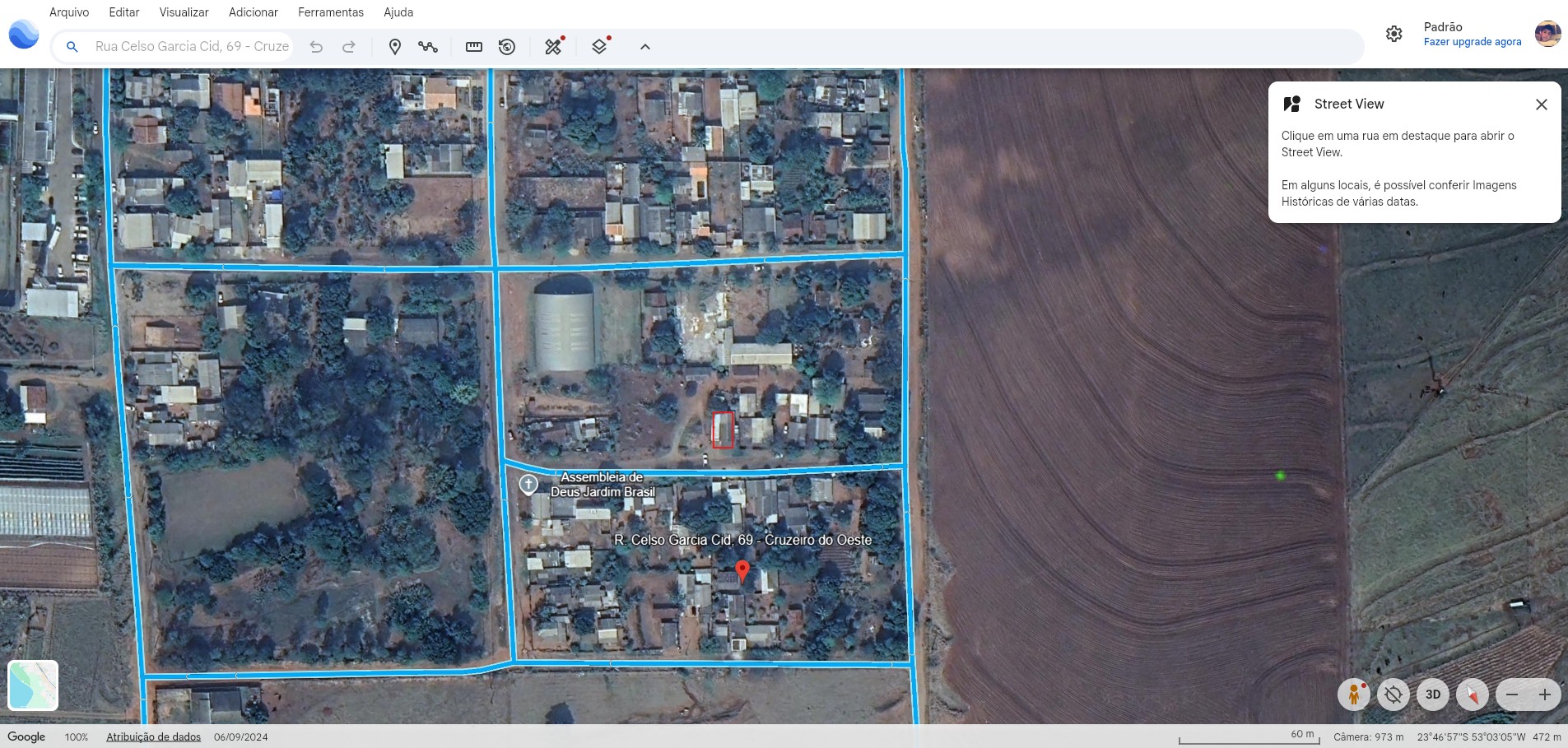Screen dimensions: 1568x748
Task: Open the Ferramentas menu
Action: 330,12
